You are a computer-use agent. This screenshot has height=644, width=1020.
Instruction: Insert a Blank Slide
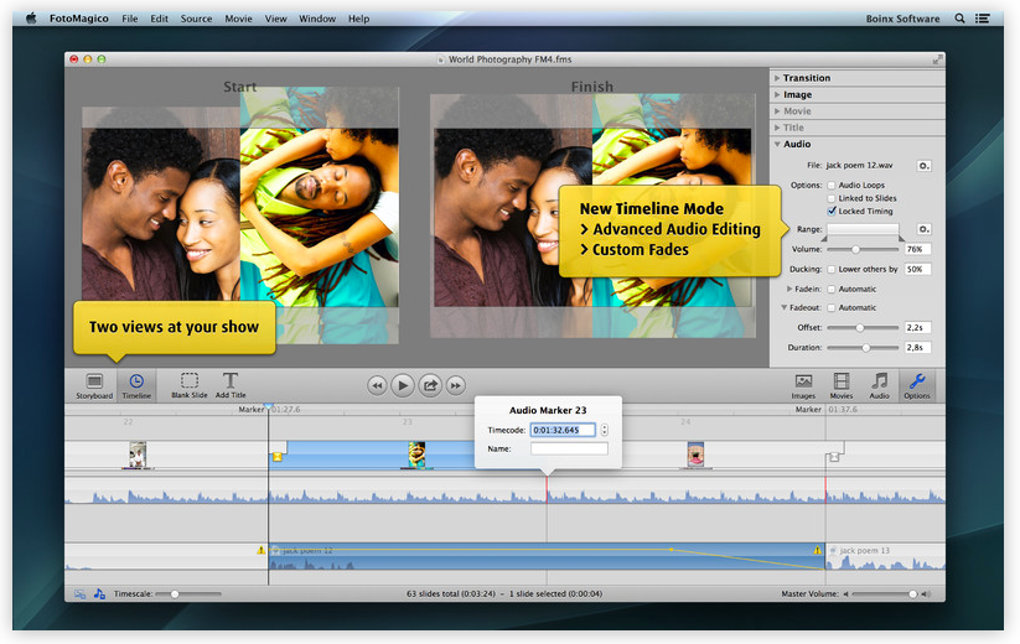click(x=189, y=385)
